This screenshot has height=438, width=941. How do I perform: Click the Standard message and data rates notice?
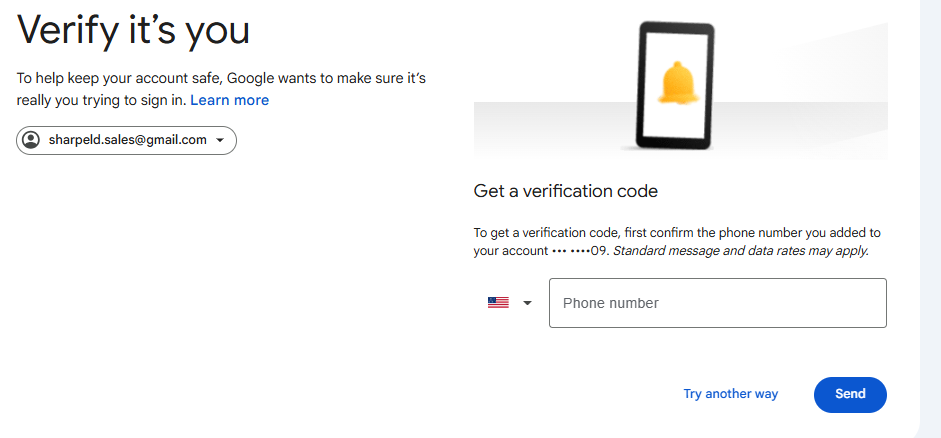(x=741, y=251)
